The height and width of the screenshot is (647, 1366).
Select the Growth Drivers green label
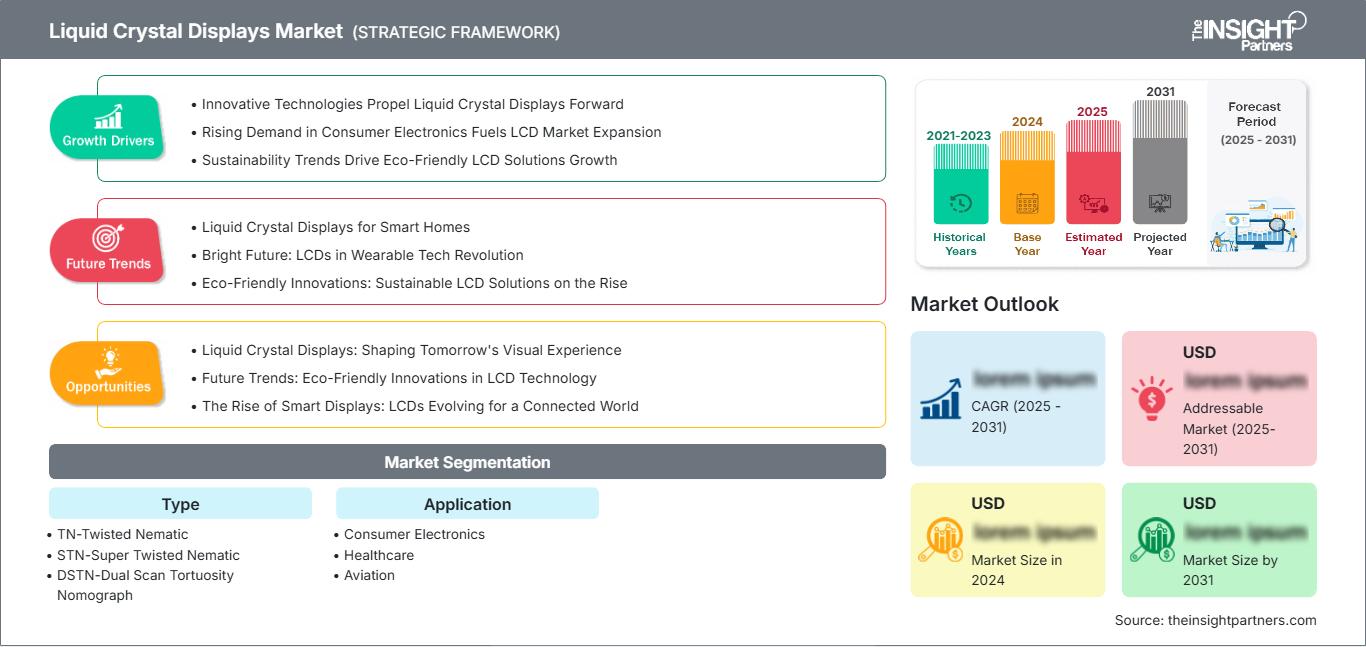tap(108, 126)
